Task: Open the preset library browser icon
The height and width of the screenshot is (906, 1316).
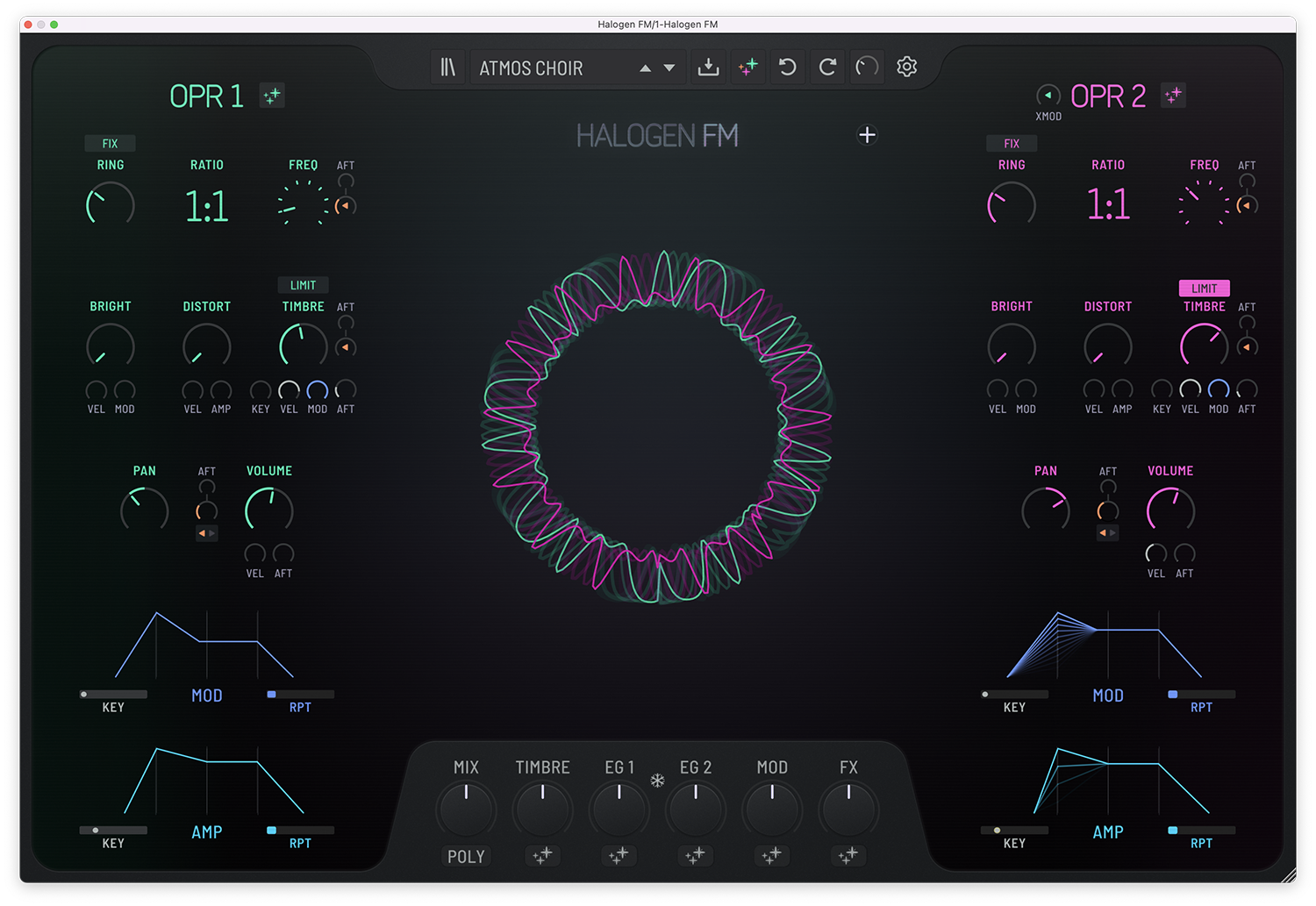Action: tap(447, 68)
